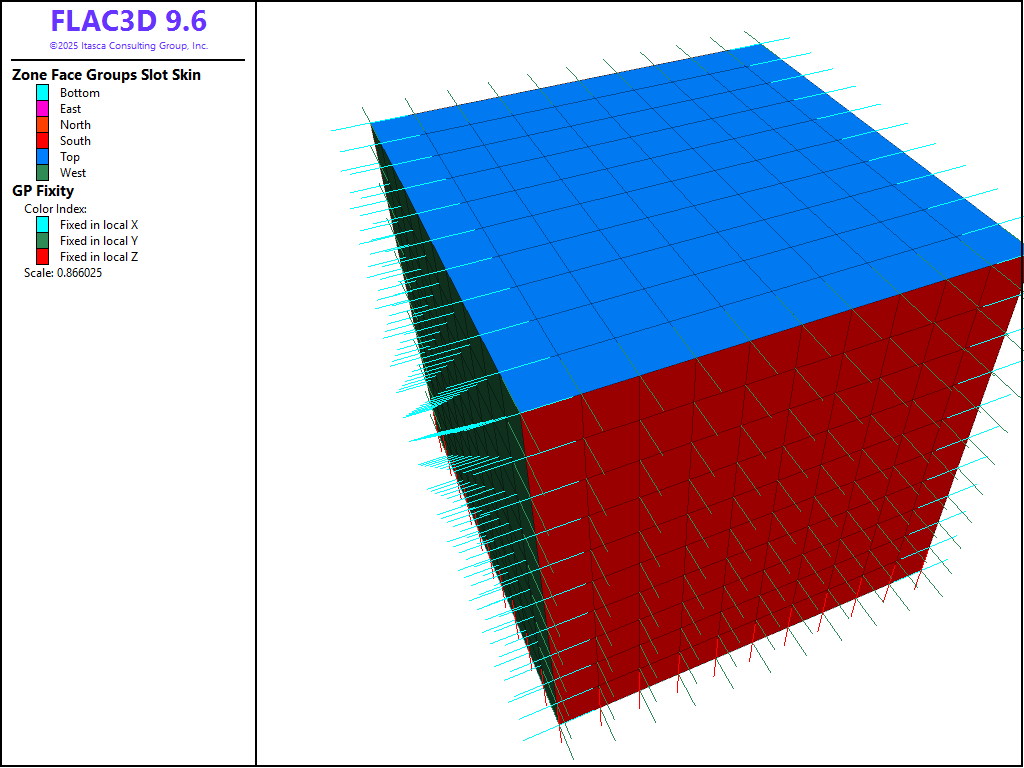Click the FLAC3D 9.6 title text
The width and height of the screenshot is (1024, 768).
pyautogui.click(x=128, y=22)
